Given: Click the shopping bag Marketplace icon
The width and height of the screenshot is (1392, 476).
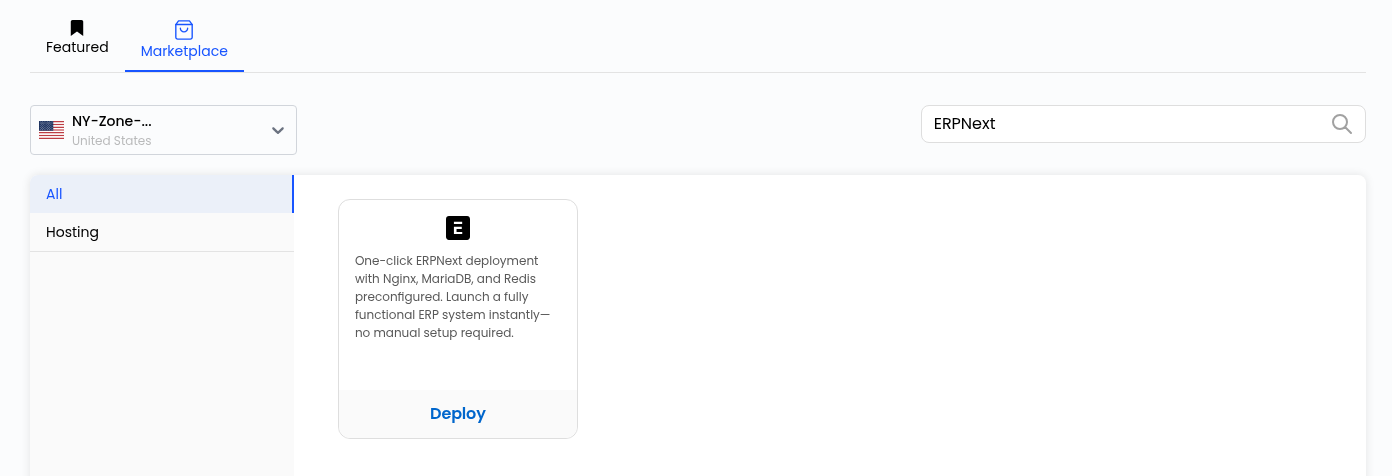Looking at the screenshot, I should 184,30.
